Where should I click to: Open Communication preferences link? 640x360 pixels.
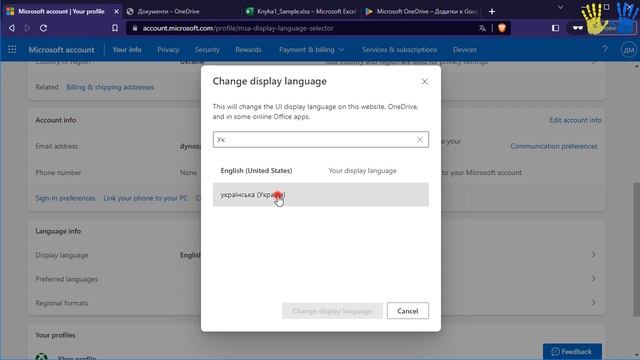554,146
